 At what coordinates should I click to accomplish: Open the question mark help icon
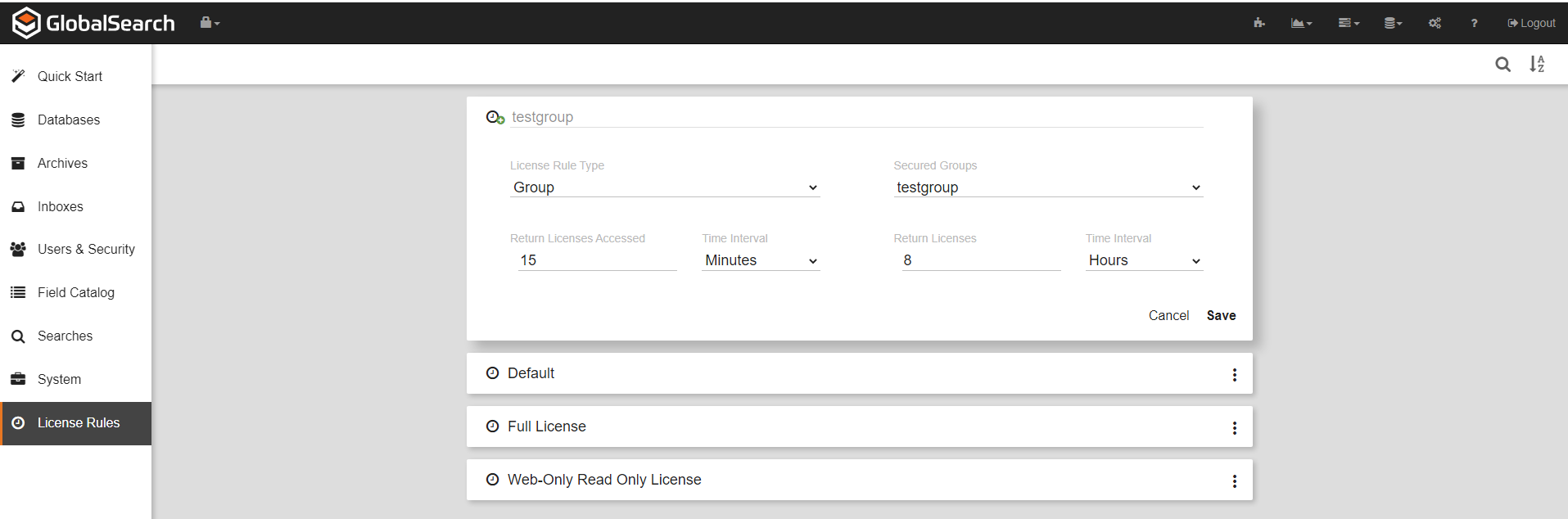pyautogui.click(x=1474, y=23)
